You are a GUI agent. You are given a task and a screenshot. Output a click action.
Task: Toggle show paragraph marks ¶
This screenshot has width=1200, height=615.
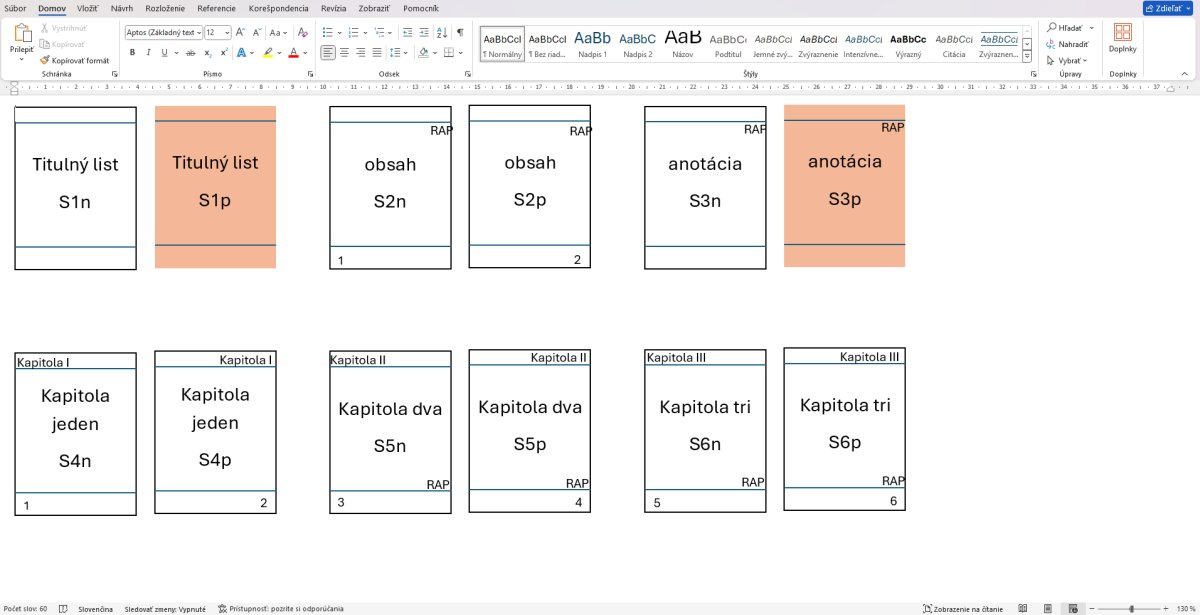(460, 32)
